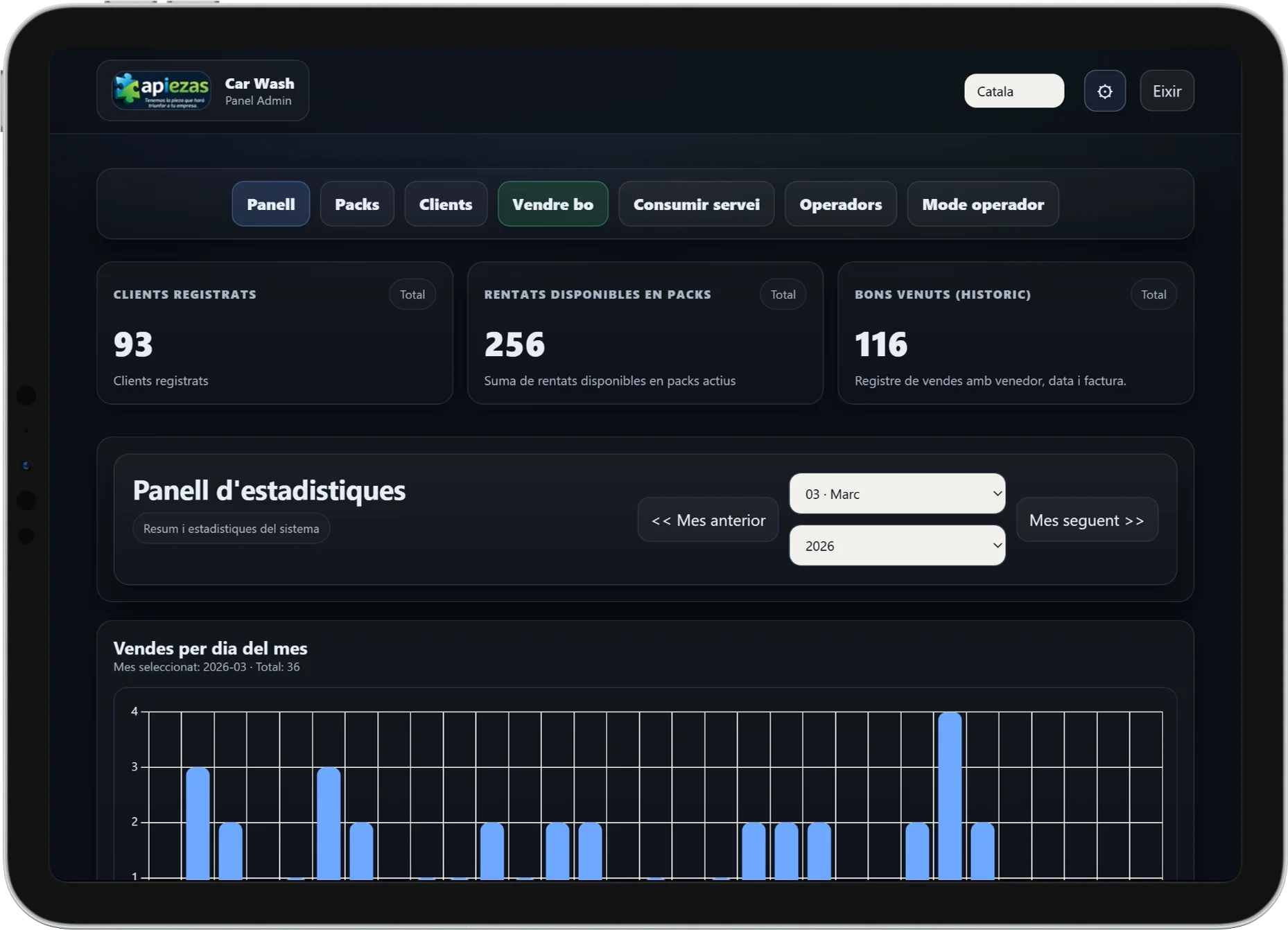Expand the month dropdown showing 03 · Marc
1288x930 pixels.
(x=897, y=494)
